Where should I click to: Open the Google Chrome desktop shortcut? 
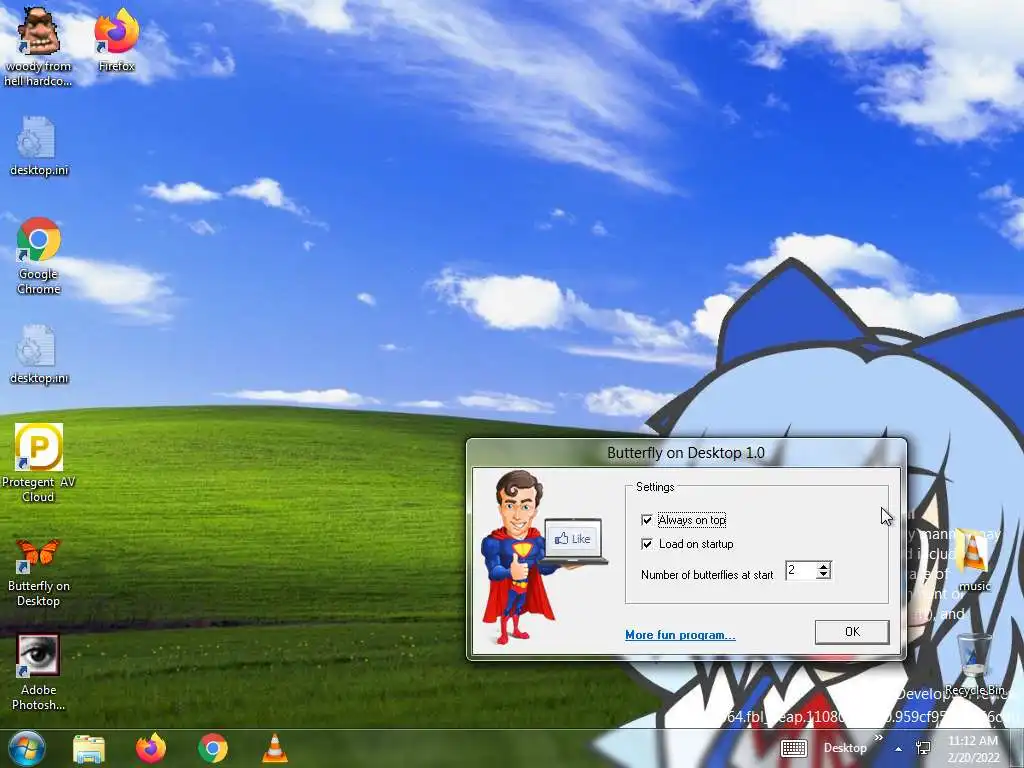pyautogui.click(x=39, y=255)
